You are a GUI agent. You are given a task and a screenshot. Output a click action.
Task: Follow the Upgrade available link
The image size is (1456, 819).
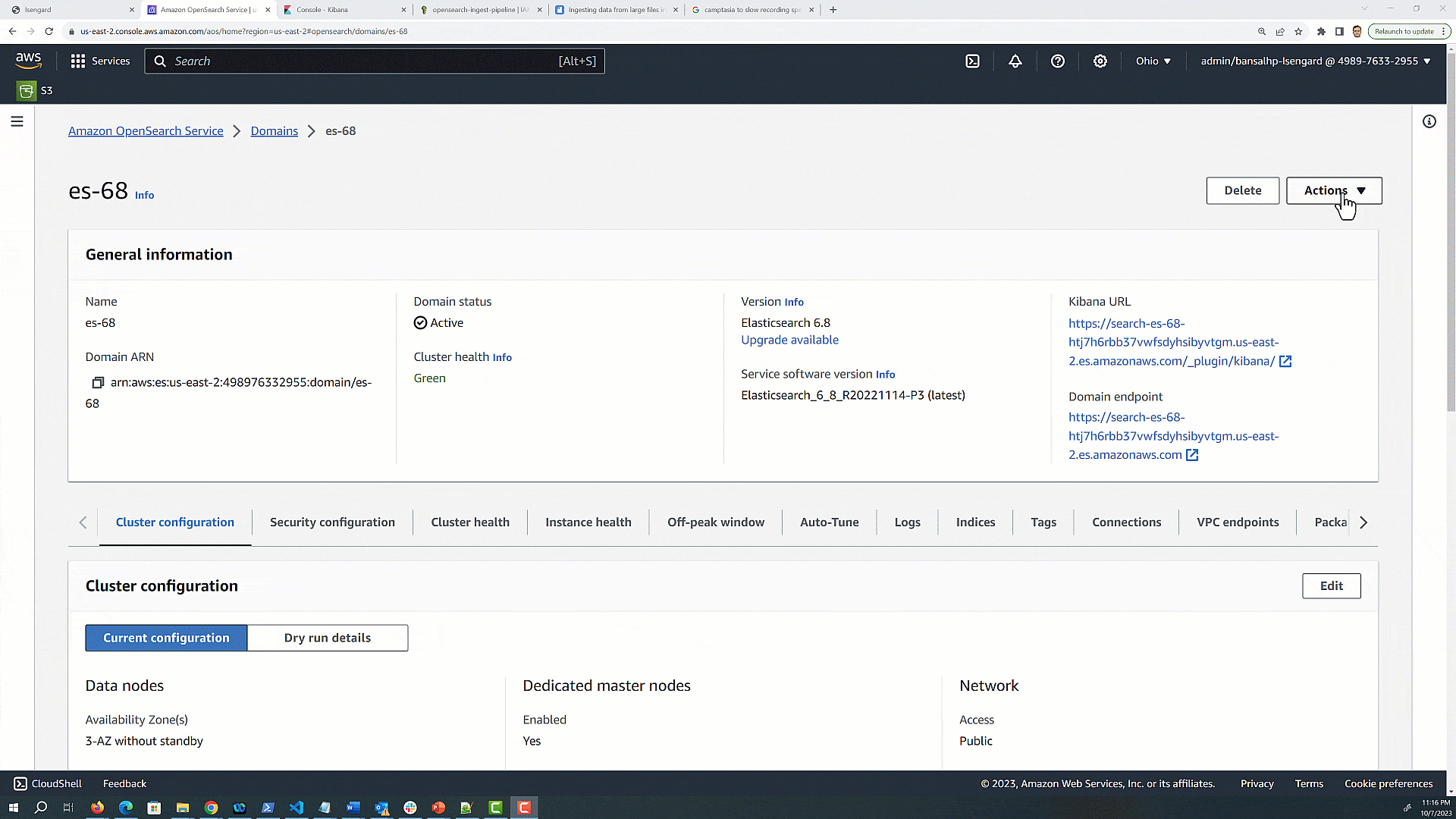pos(789,340)
